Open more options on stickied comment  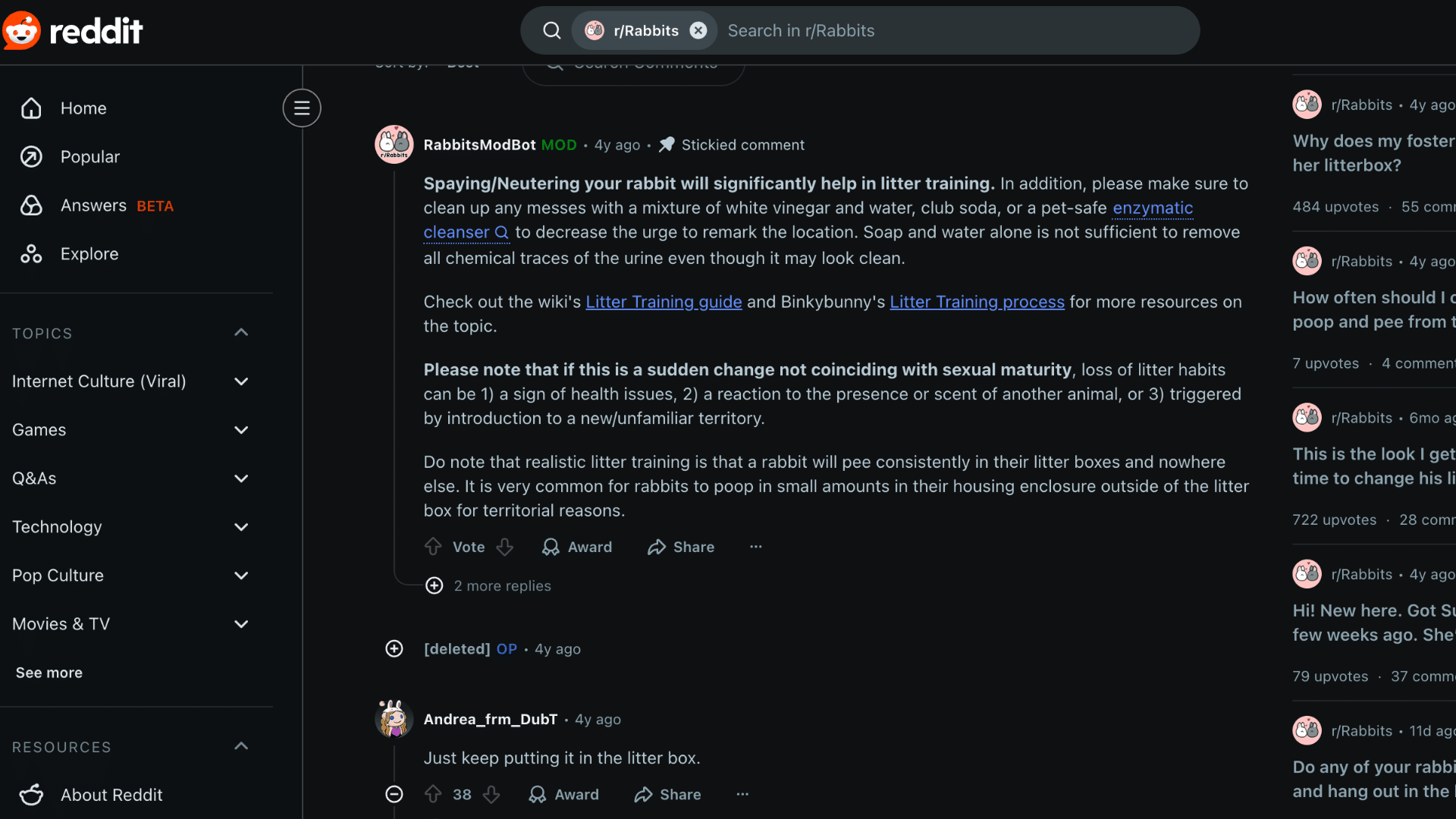click(755, 547)
